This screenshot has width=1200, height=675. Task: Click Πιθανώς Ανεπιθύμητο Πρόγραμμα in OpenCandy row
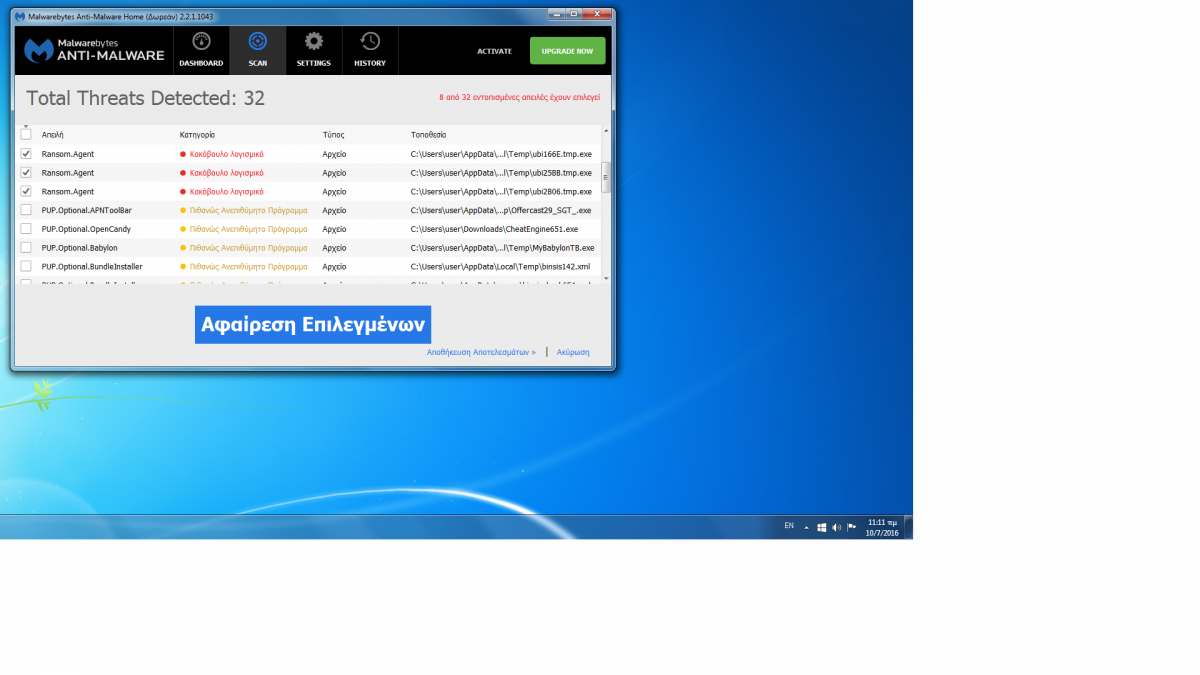tap(248, 229)
